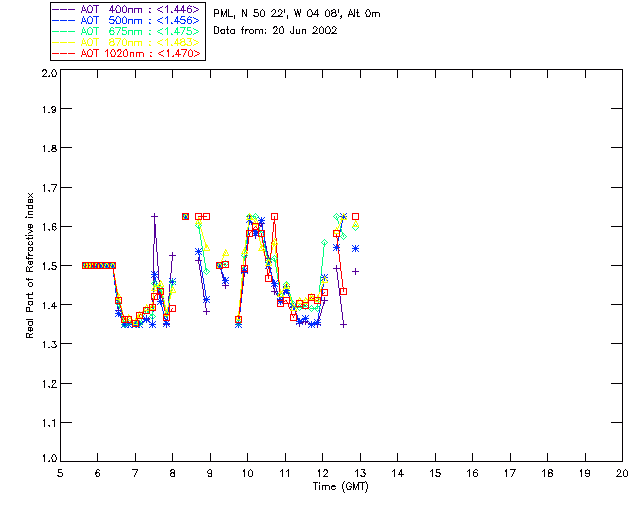The image size is (640, 512).
Task: Click the yellow dashed line sample in legend
Action: 64,42
